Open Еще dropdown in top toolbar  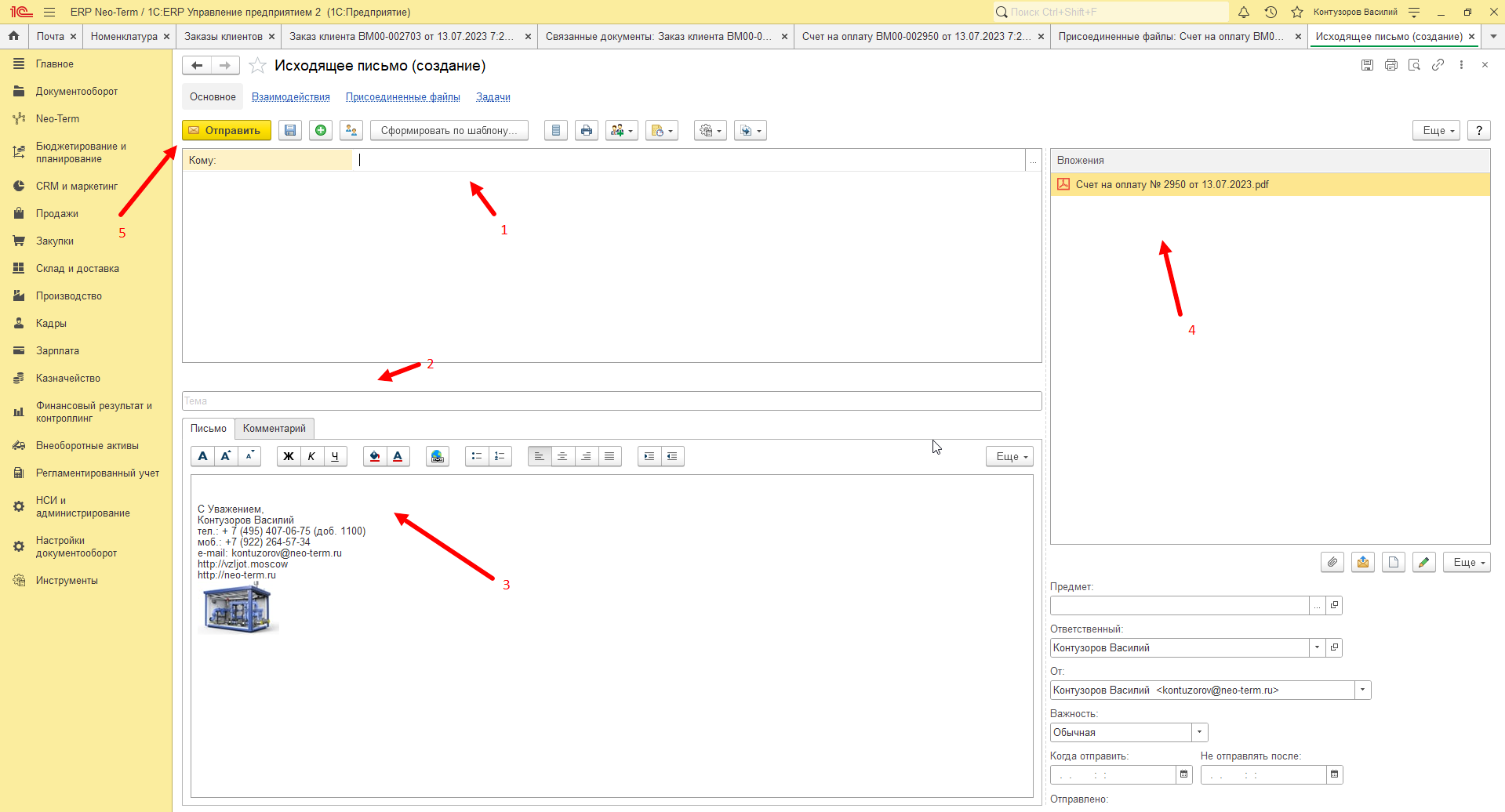1437,130
